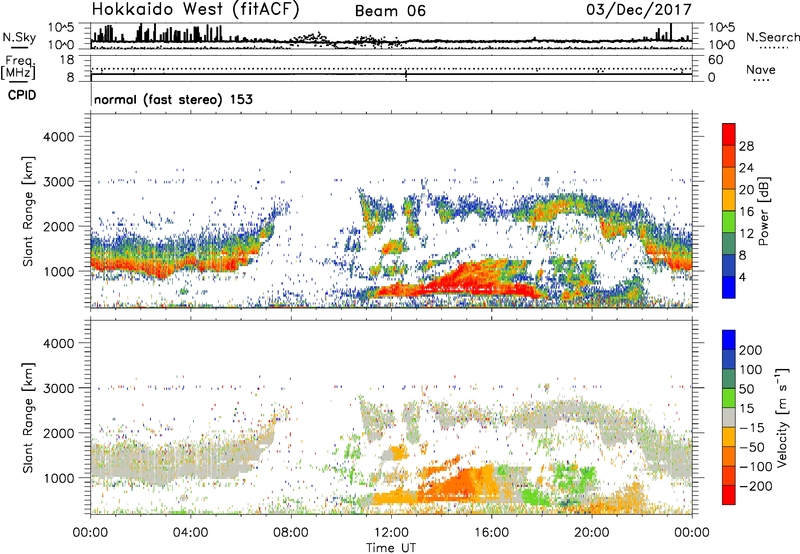Viewport: 800px width, 554px height.
Task: Click the '3000' tick on the Power panel axis
Action: [58, 182]
